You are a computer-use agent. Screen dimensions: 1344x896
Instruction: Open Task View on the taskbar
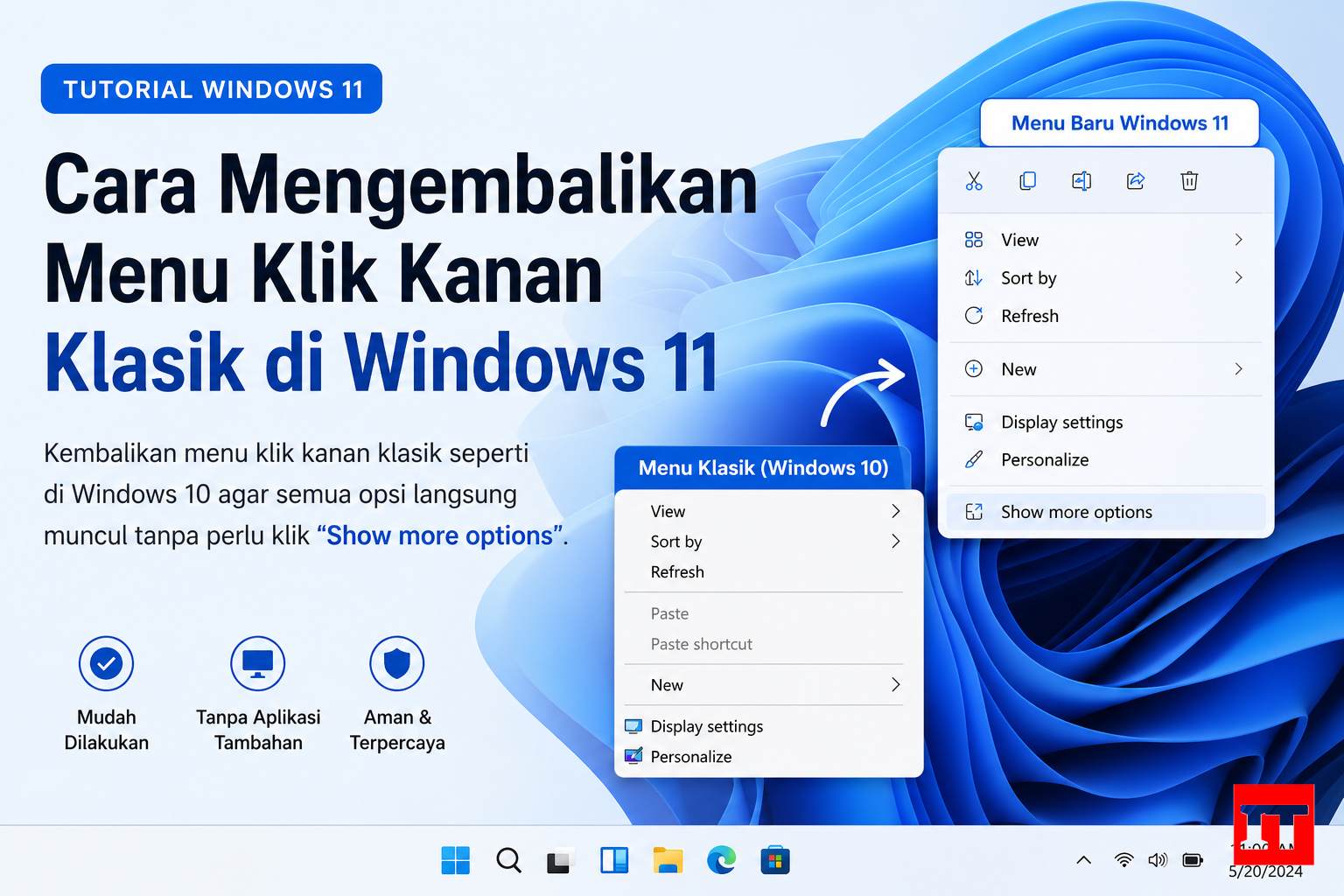561,862
